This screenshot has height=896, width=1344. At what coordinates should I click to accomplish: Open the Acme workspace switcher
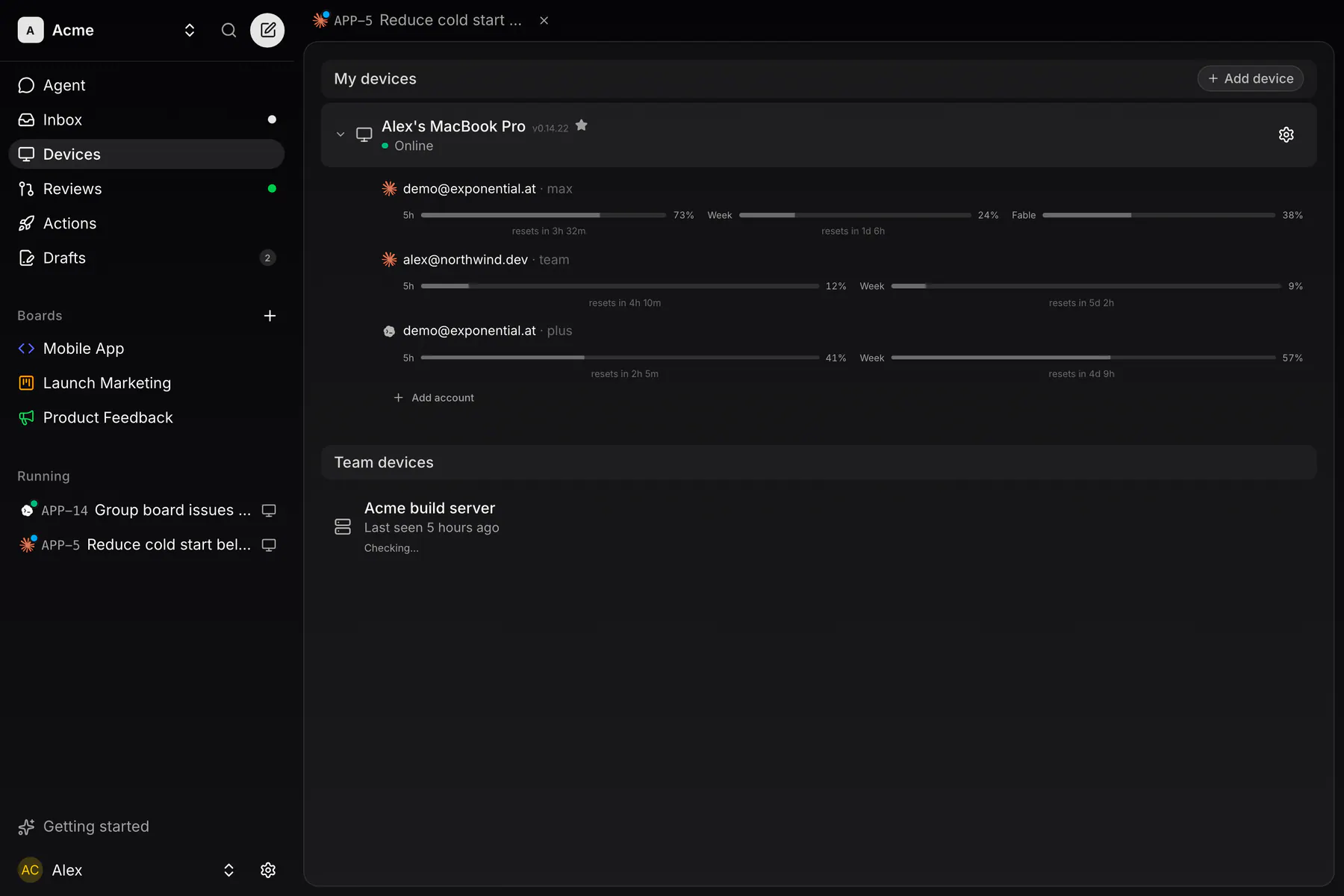(x=107, y=30)
